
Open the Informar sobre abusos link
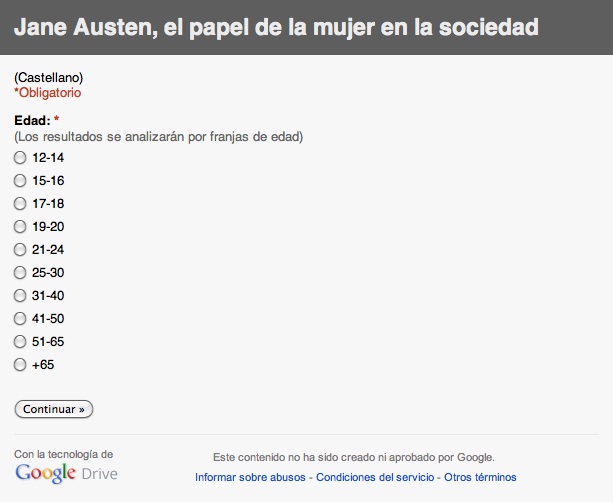coord(251,477)
